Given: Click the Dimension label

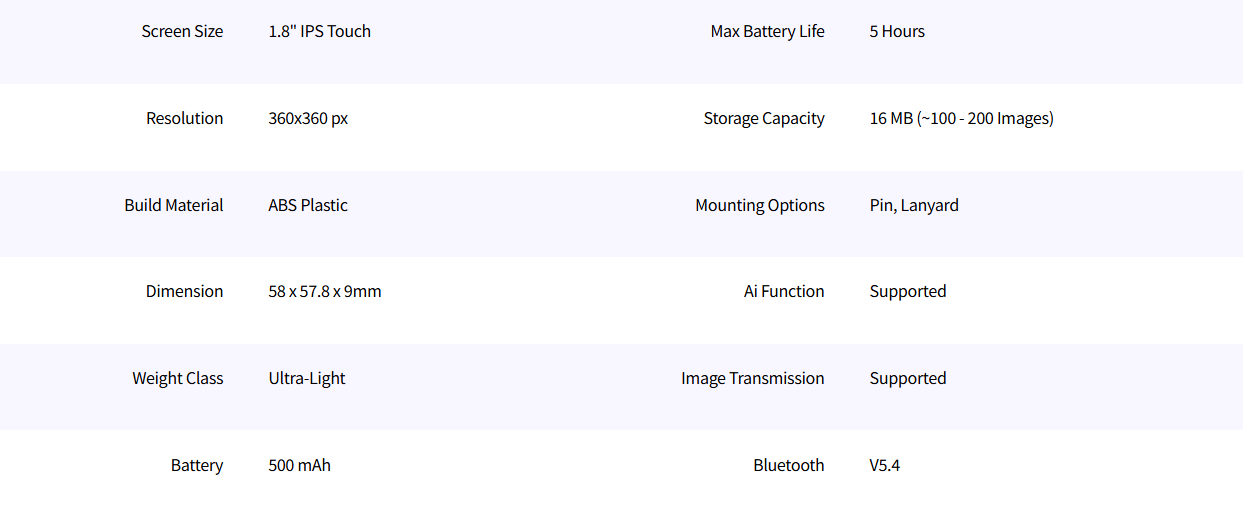Looking at the screenshot, I should pyautogui.click(x=184, y=291).
